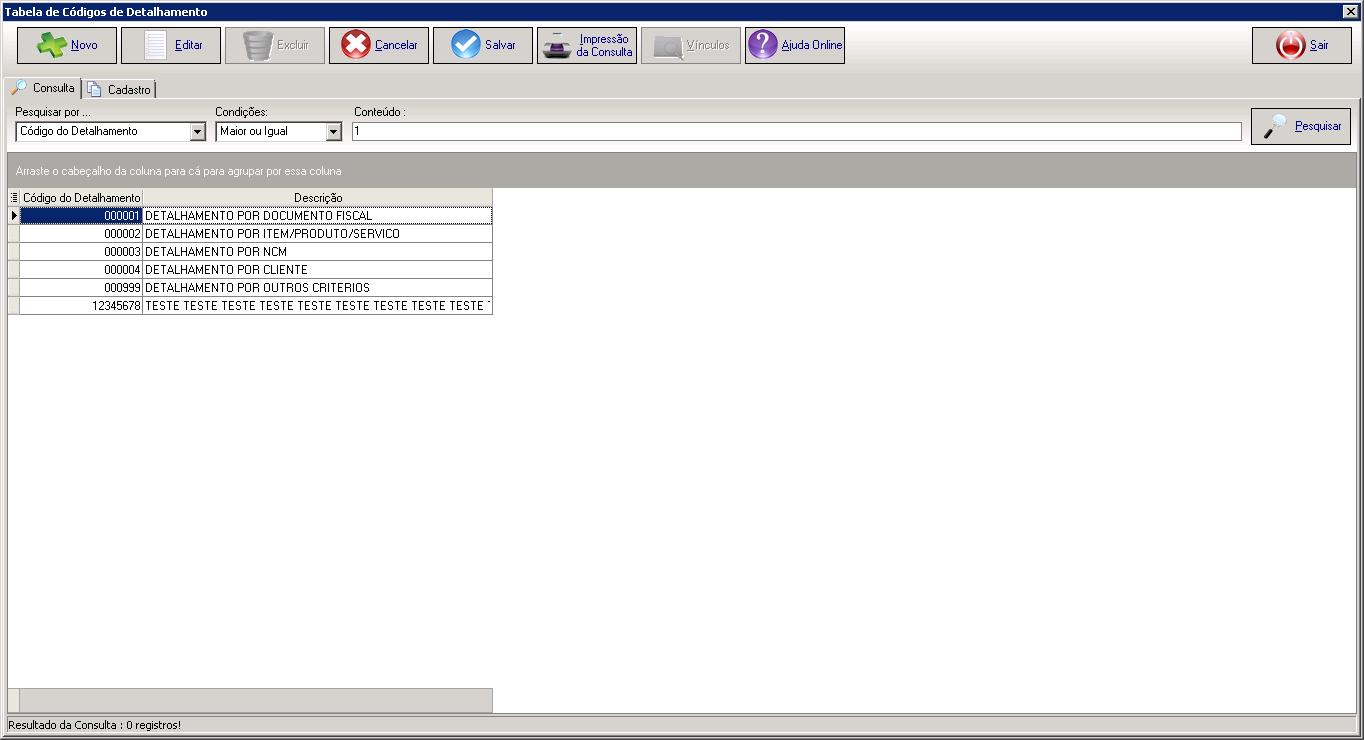Click the Cancelar button label
1364x740 pixels.
[396, 45]
